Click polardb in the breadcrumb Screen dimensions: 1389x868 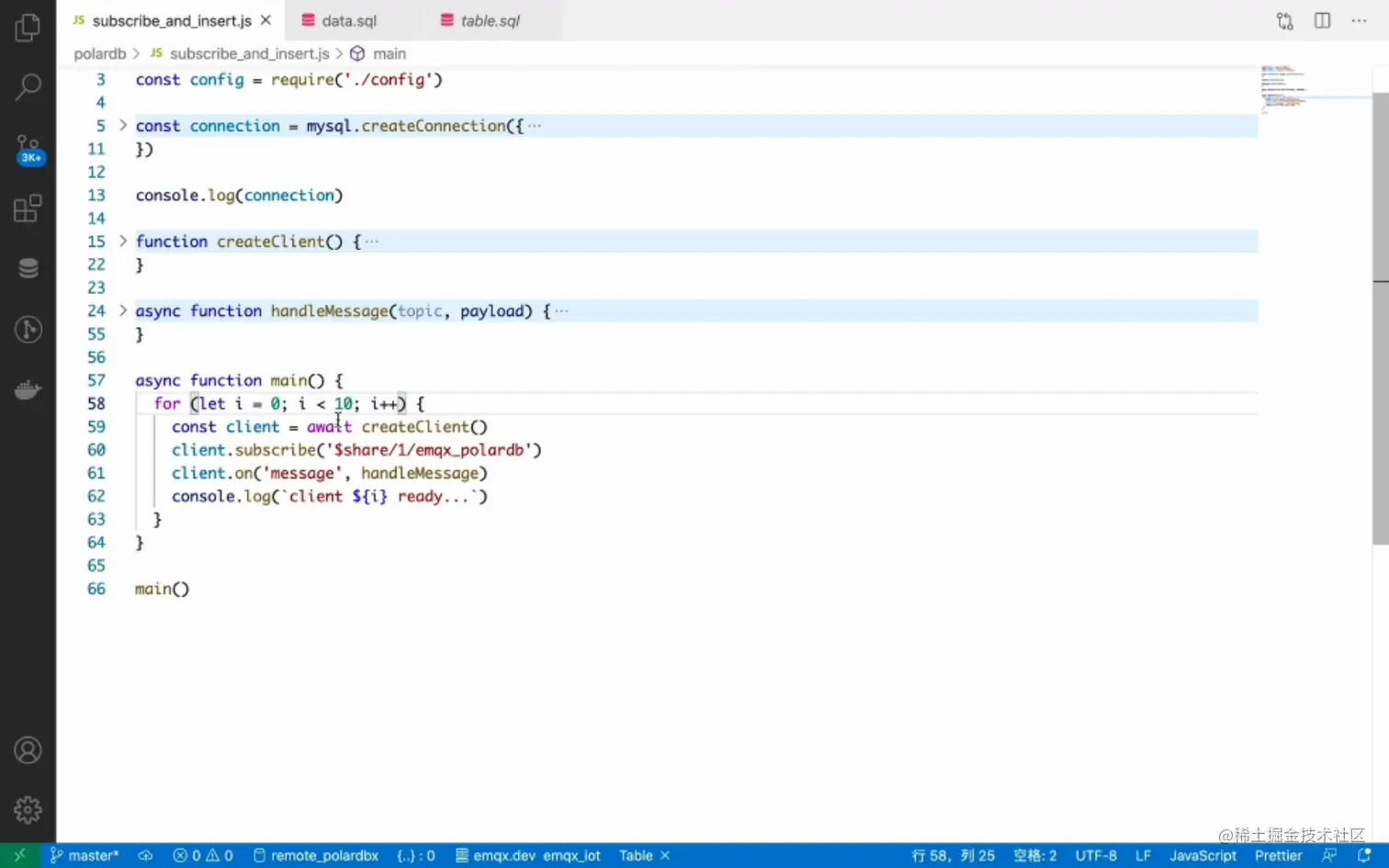coord(99,53)
